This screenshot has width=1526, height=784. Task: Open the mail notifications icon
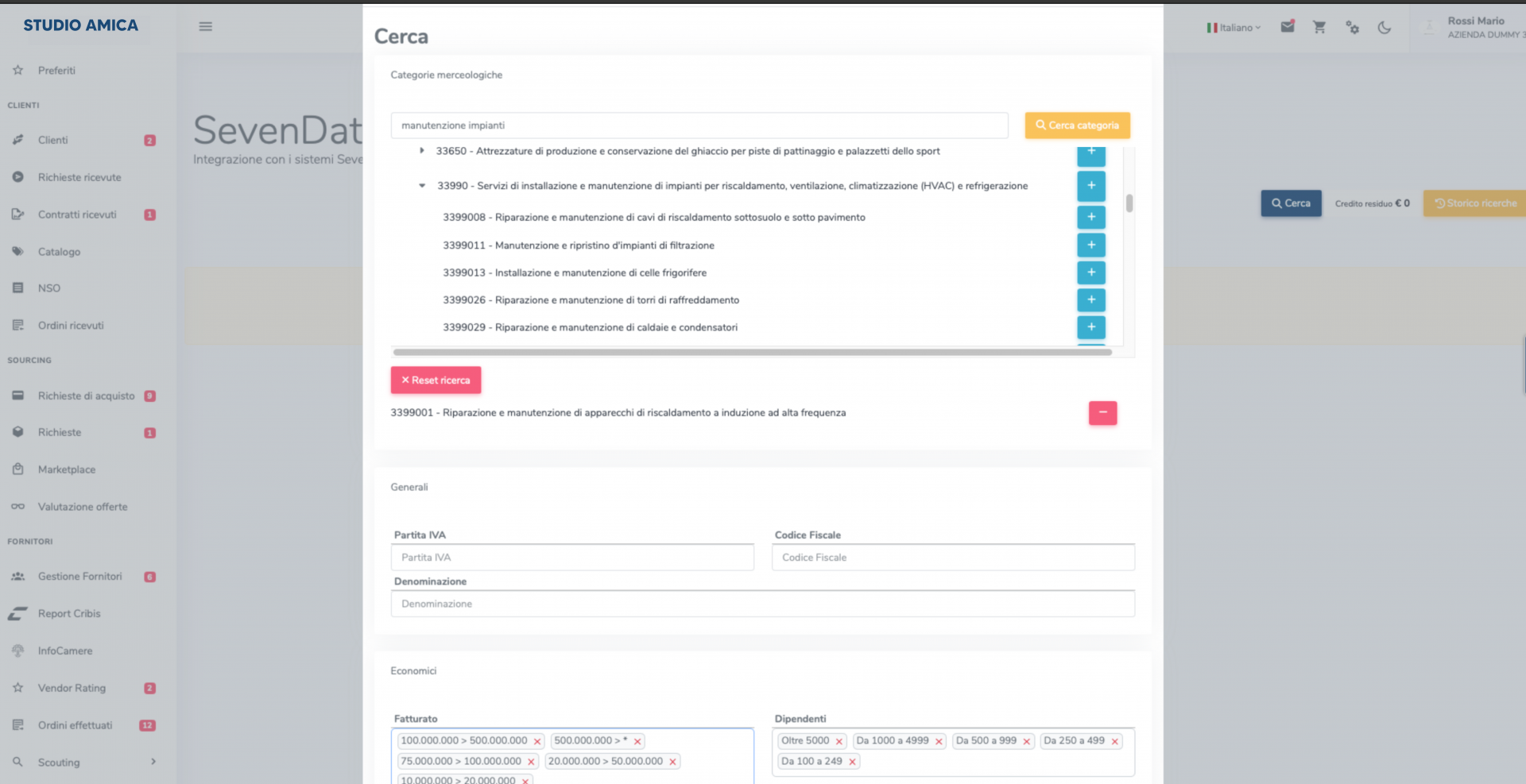tap(1288, 27)
